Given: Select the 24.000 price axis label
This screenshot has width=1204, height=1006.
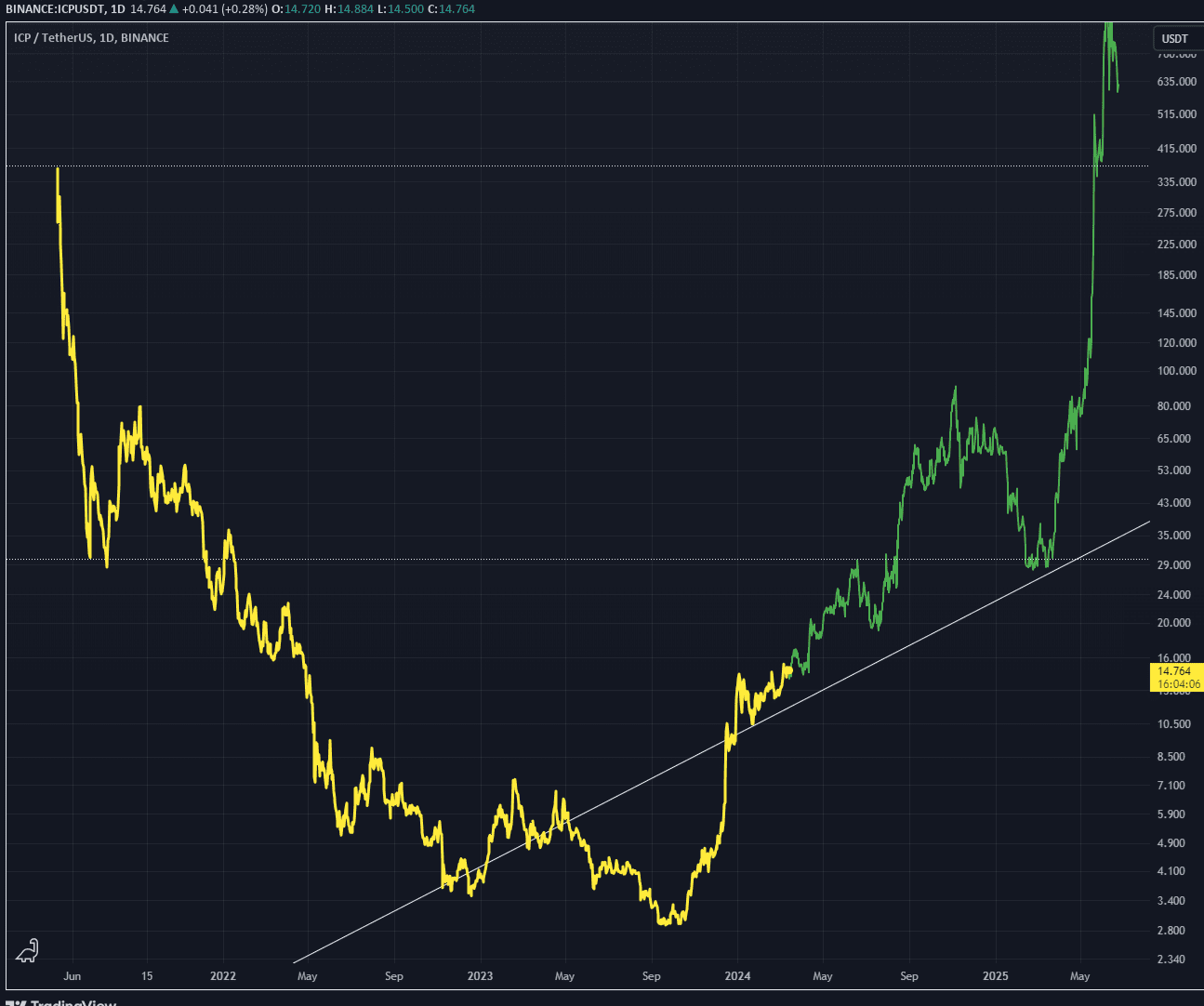Looking at the screenshot, I should [x=1173, y=595].
